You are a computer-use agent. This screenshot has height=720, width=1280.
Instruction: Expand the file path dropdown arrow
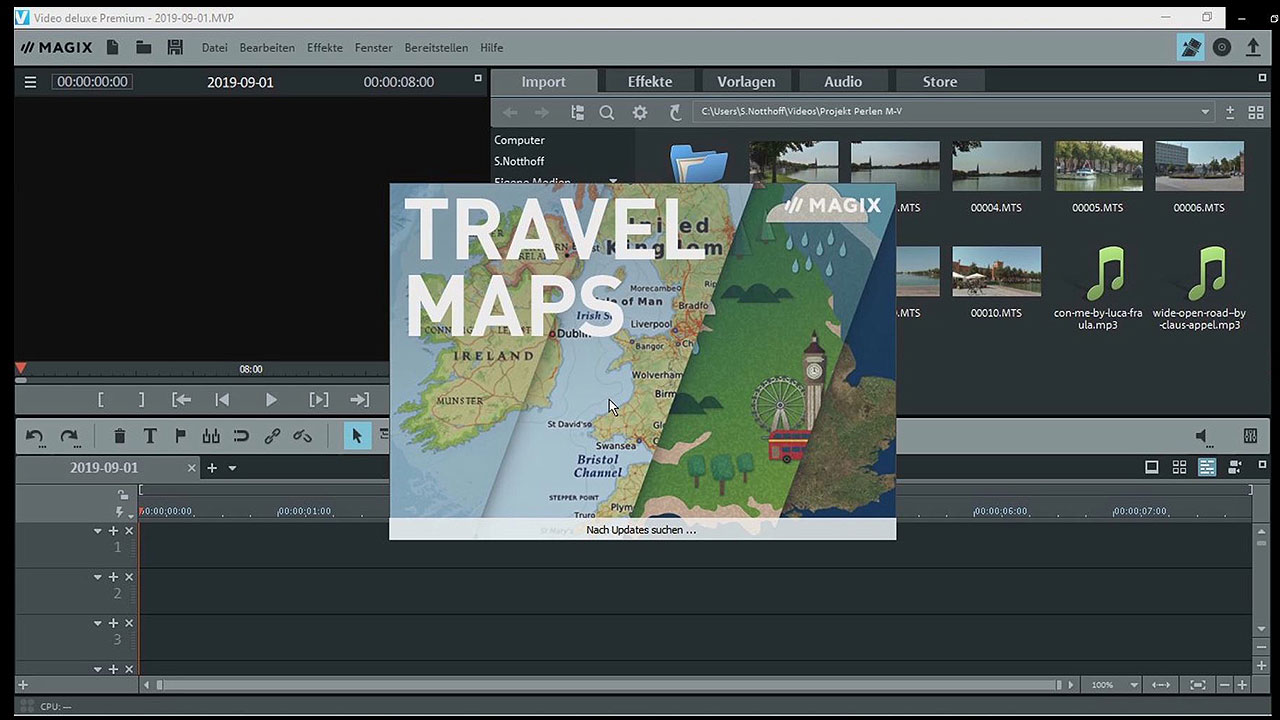click(x=1205, y=112)
